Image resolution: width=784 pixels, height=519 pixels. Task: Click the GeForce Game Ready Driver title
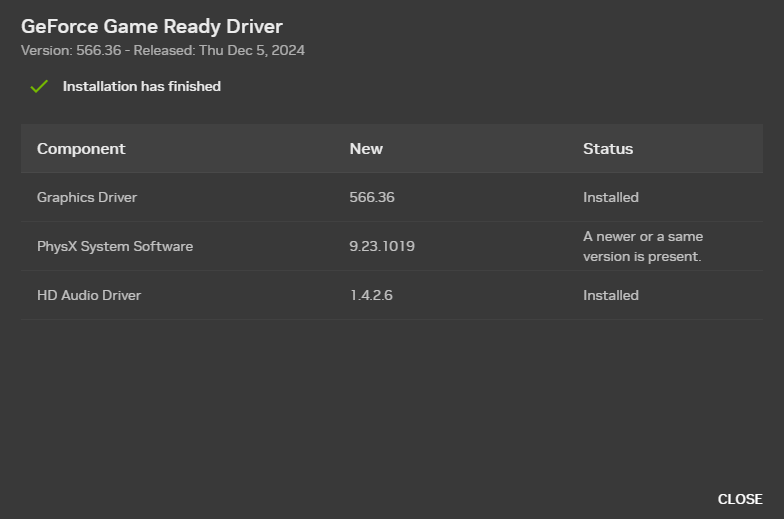click(x=152, y=27)
